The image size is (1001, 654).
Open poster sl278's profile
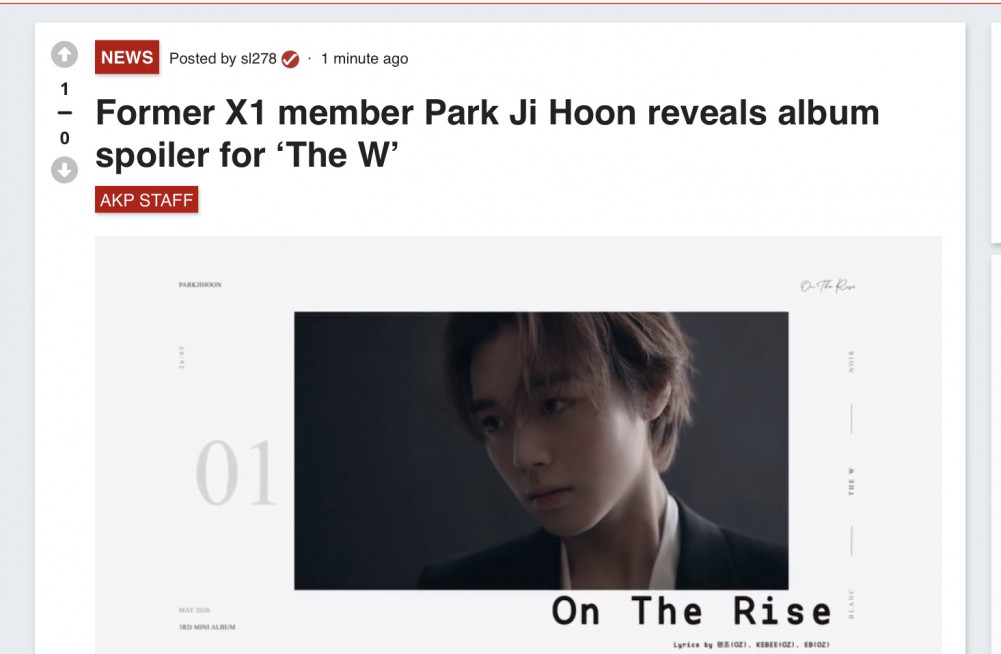(259, 59)
